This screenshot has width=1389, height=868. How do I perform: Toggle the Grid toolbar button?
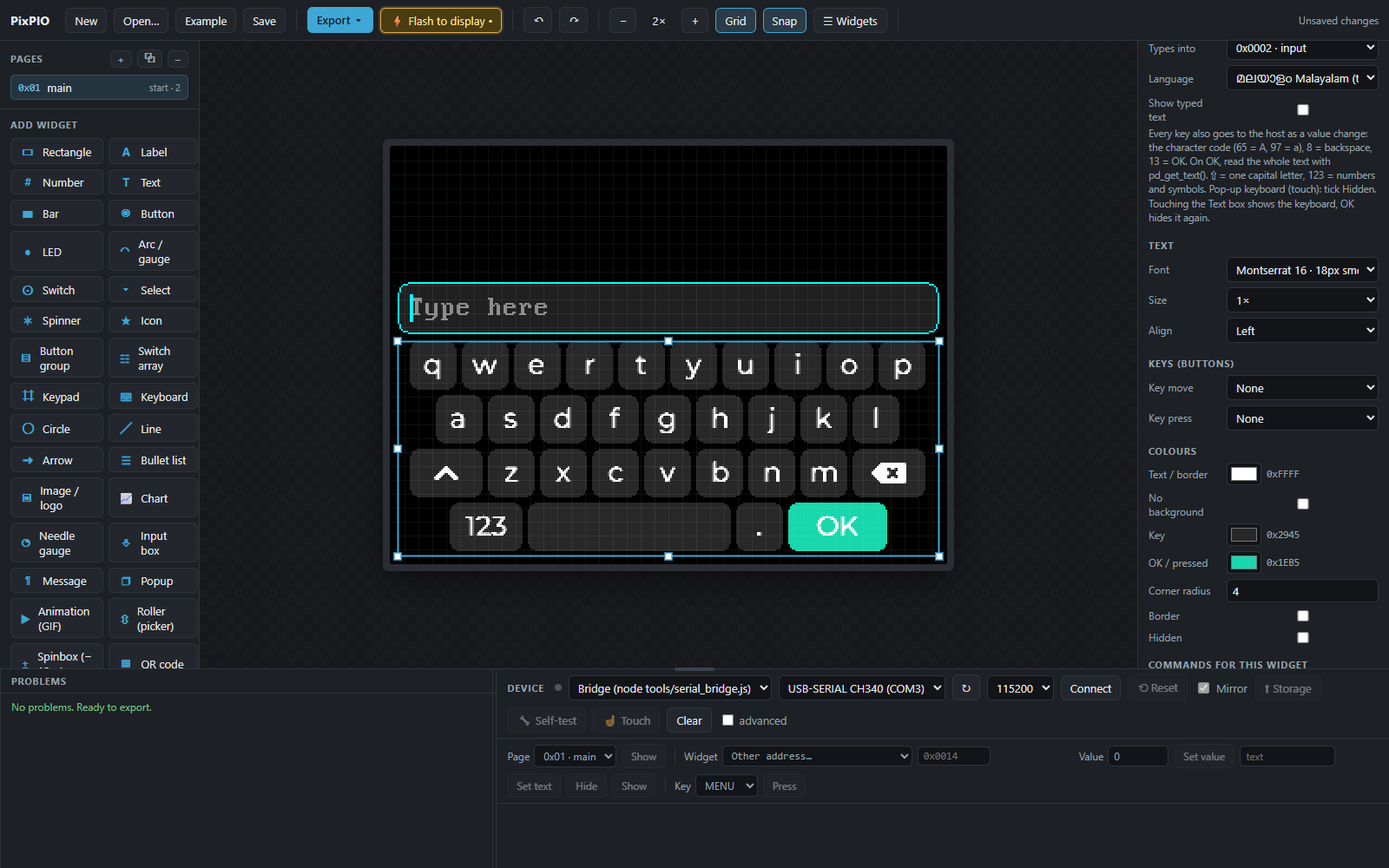click(x=735, y=21)
